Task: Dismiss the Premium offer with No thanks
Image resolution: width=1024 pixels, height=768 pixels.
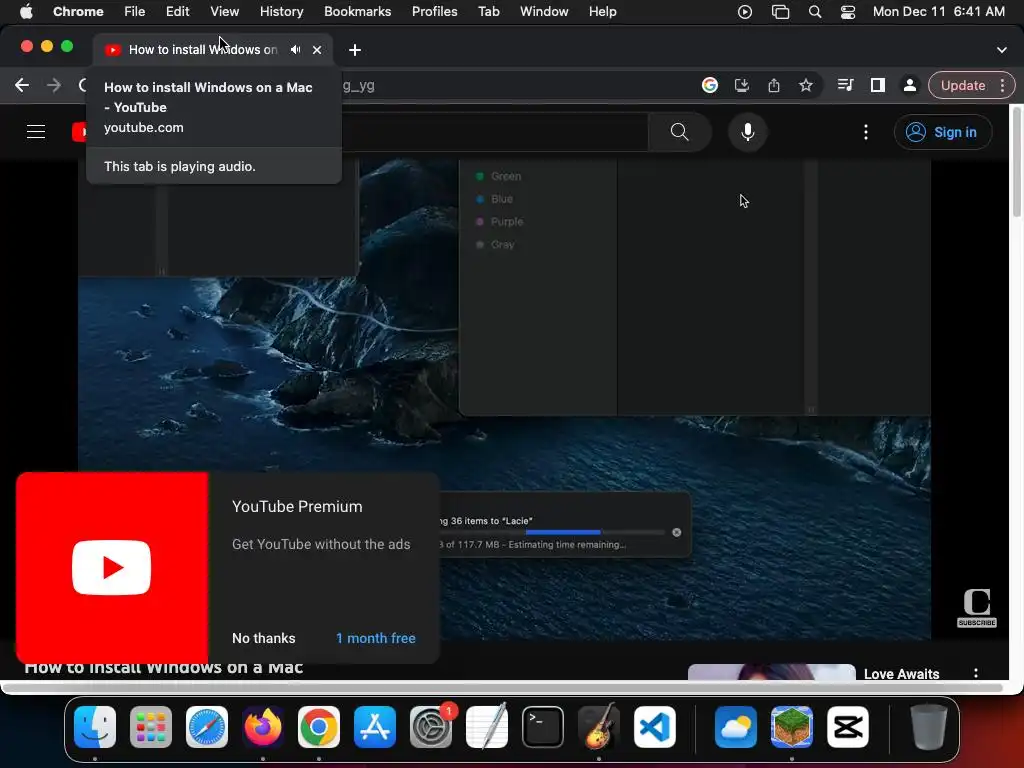Action: 264,638
